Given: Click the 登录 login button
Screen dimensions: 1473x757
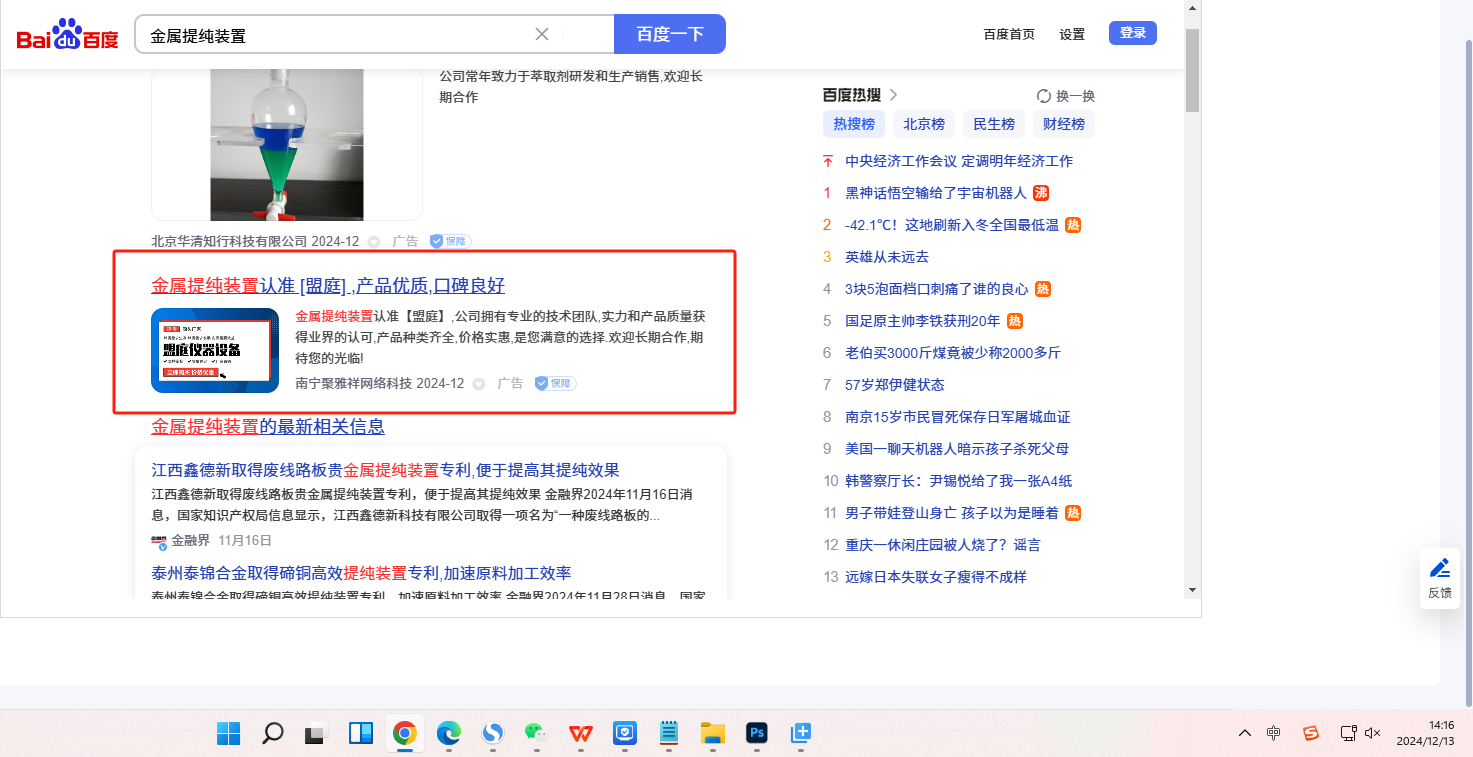Looking at the screenshot, I should point(1132,33).
